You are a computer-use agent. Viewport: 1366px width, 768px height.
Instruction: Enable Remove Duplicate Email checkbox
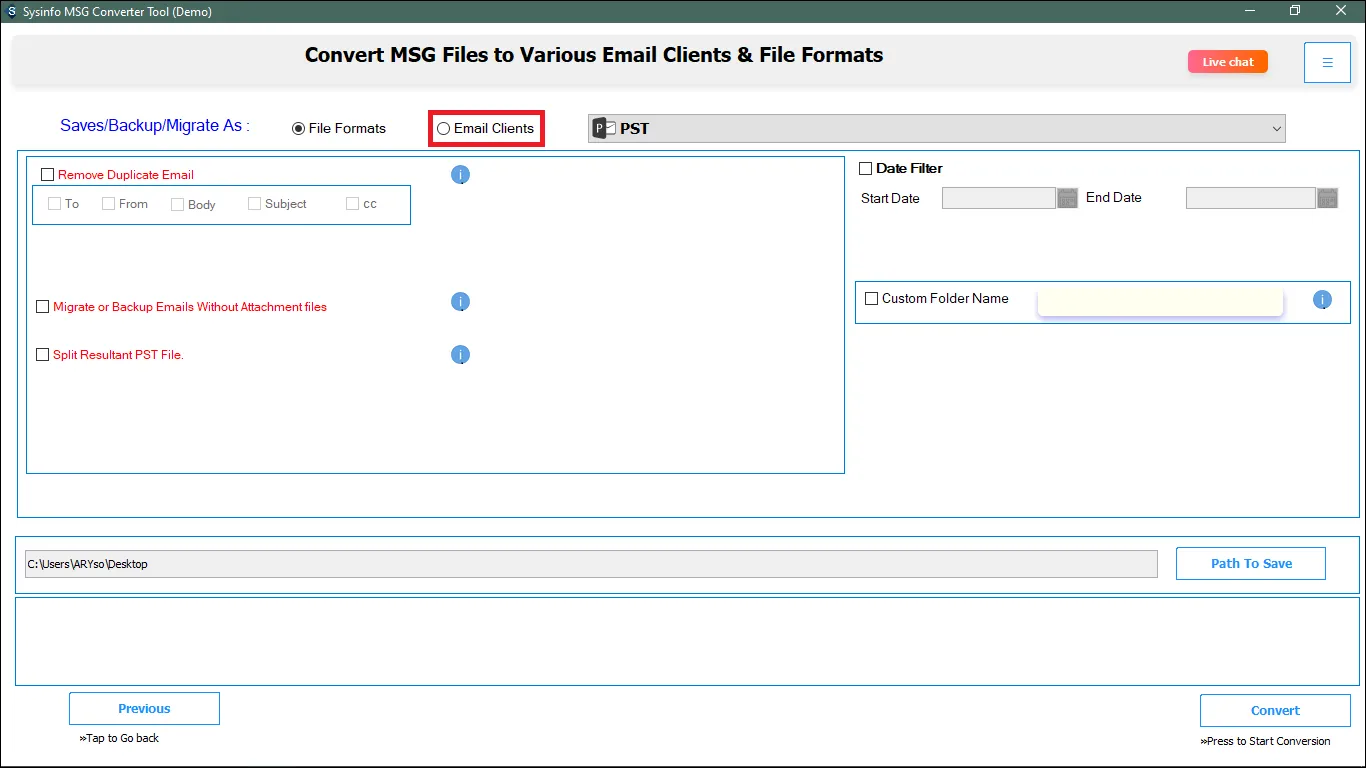tap(47, 175)
